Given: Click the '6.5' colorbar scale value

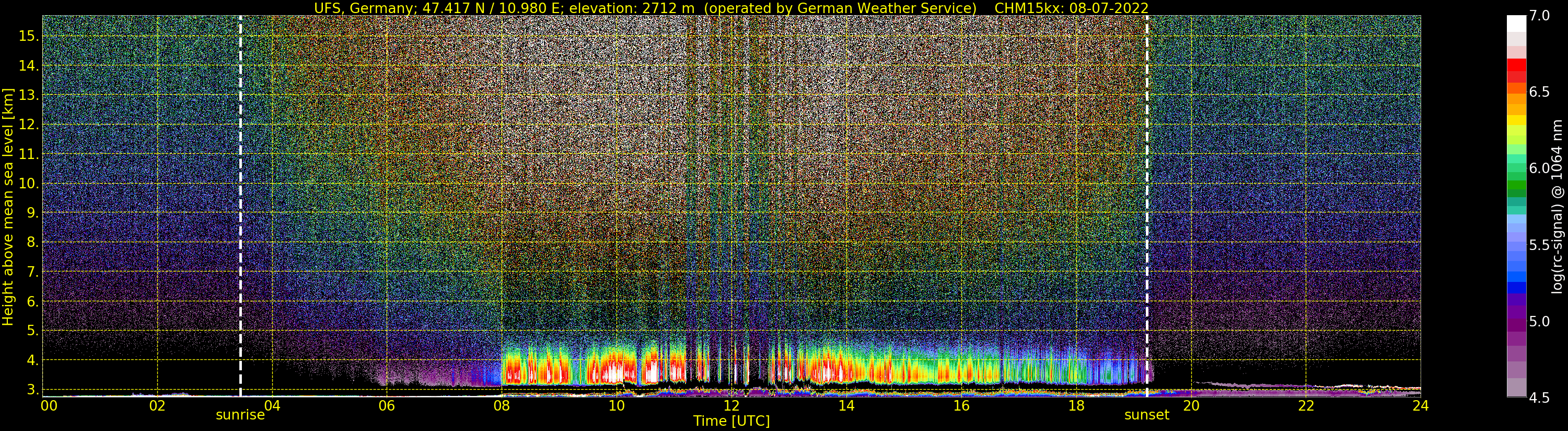Looking at the screenshot, I should point(1538,92).
